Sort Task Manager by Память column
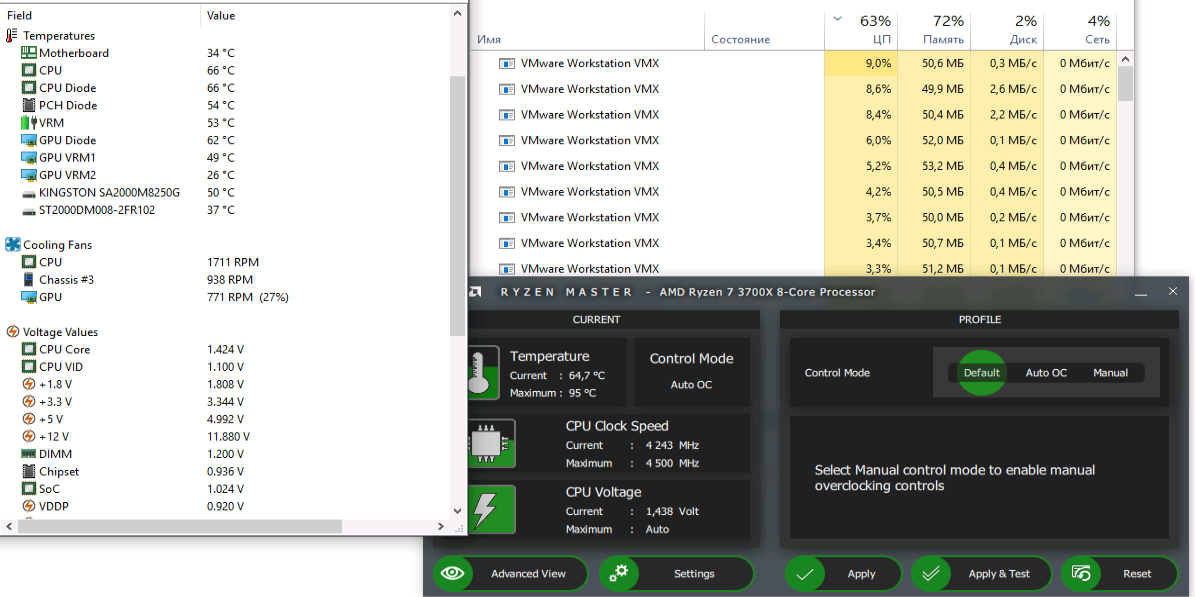Image resolution: width=1195 pixels, height=597 pixels. [x=934, y=30]
